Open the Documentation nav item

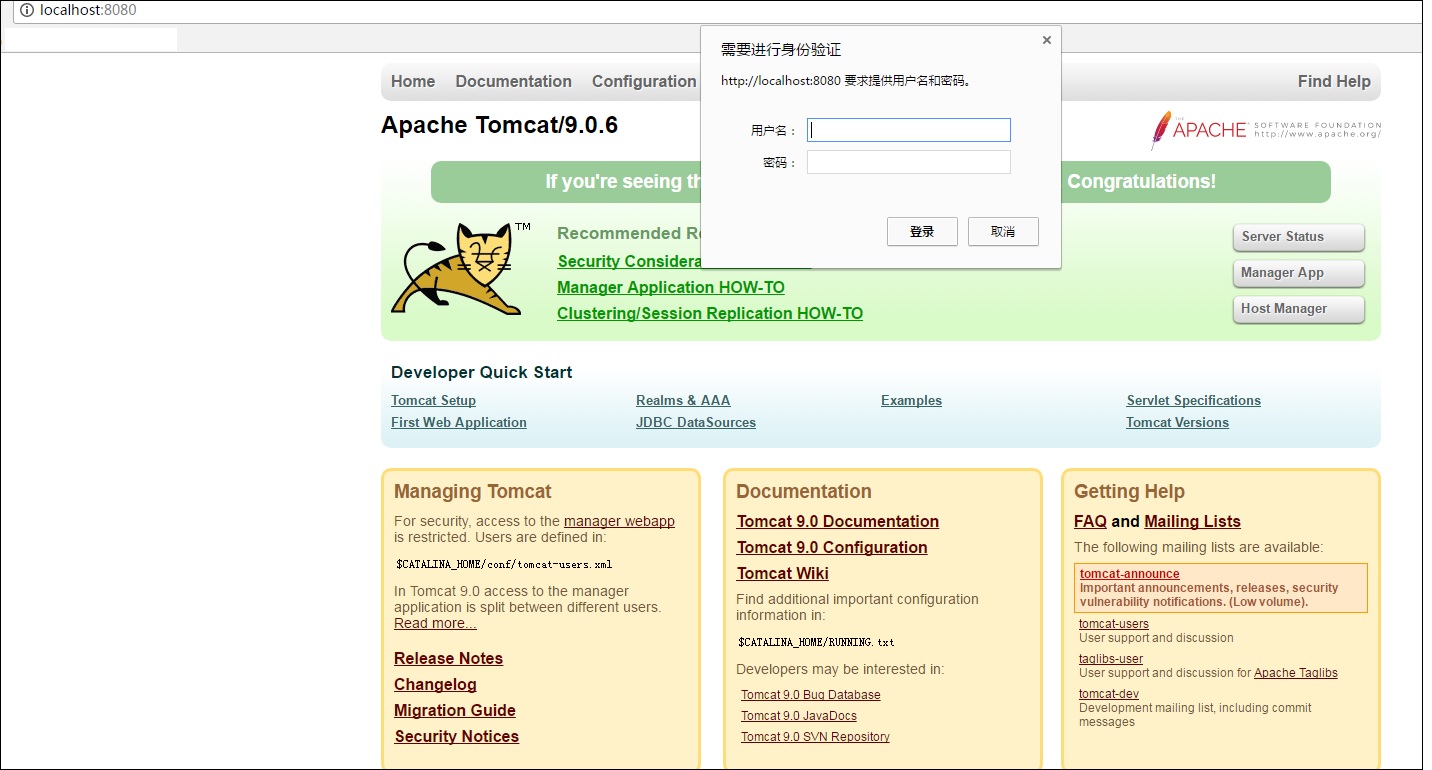(514, 82)
